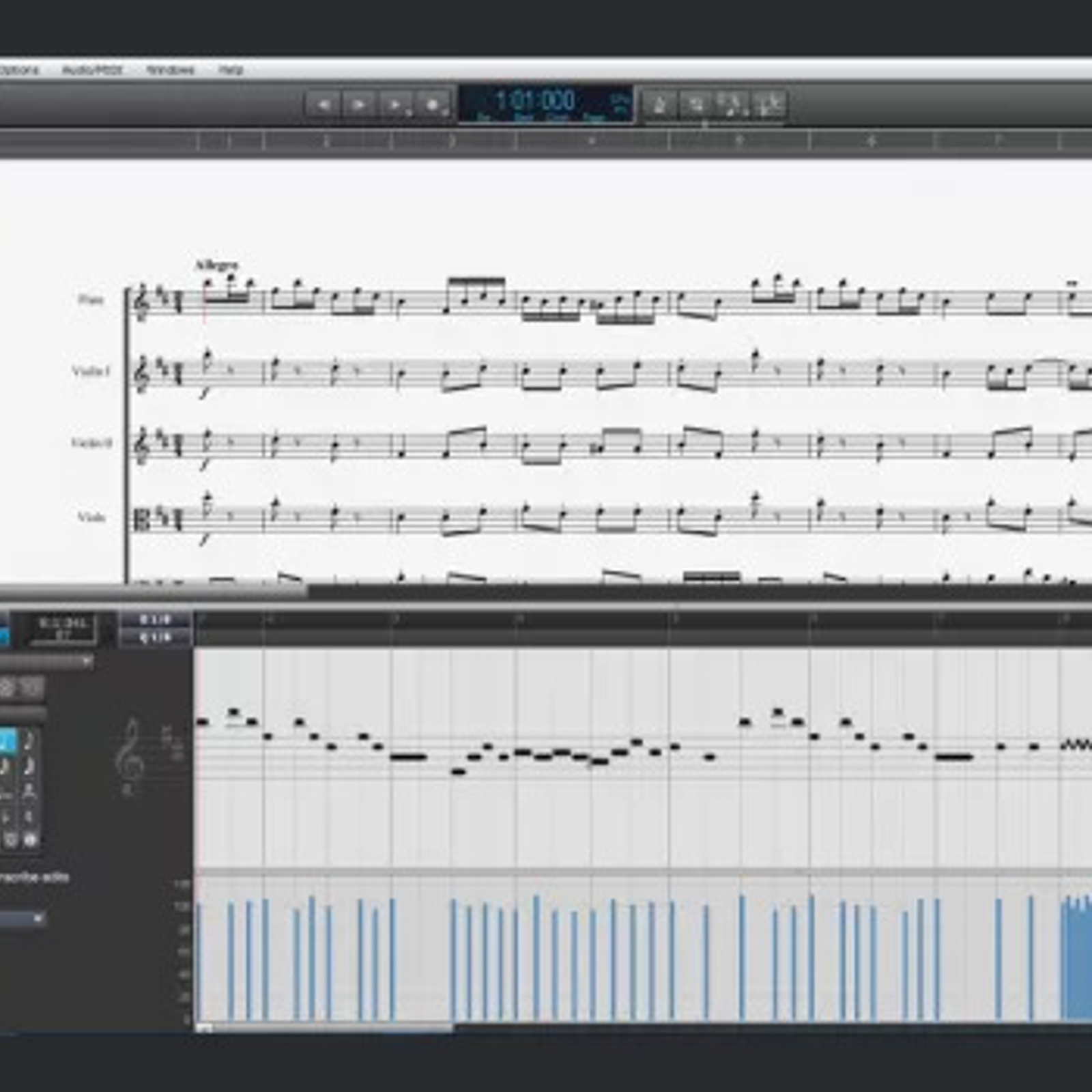The width and height of the screenshot is (1092, 1092).
Task: Select the Violin II staff label
Action: pyautogui.click(x=91, y=443)
